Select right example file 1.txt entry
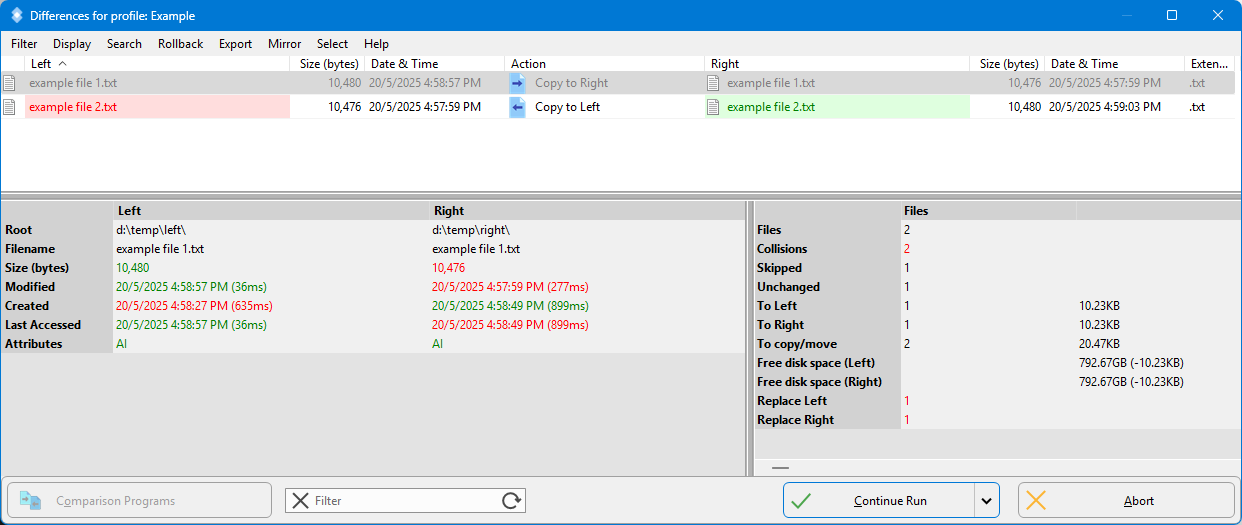The image size is (1242, 525). [771, 83]
